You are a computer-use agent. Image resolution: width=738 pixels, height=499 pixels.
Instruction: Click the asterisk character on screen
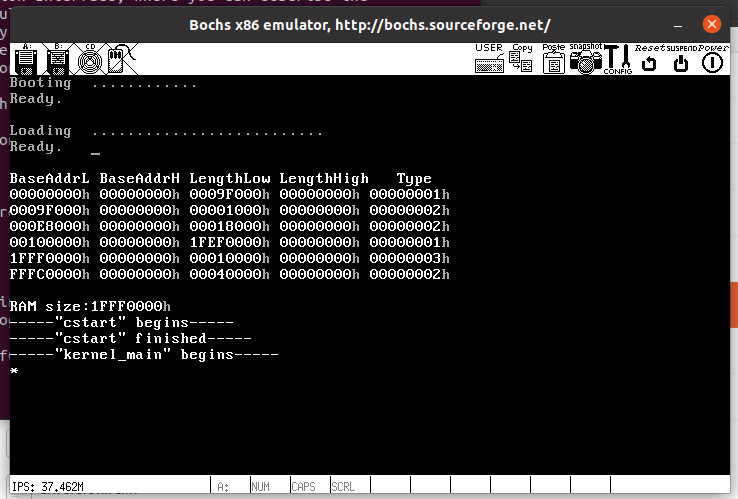tap(14, 370)
